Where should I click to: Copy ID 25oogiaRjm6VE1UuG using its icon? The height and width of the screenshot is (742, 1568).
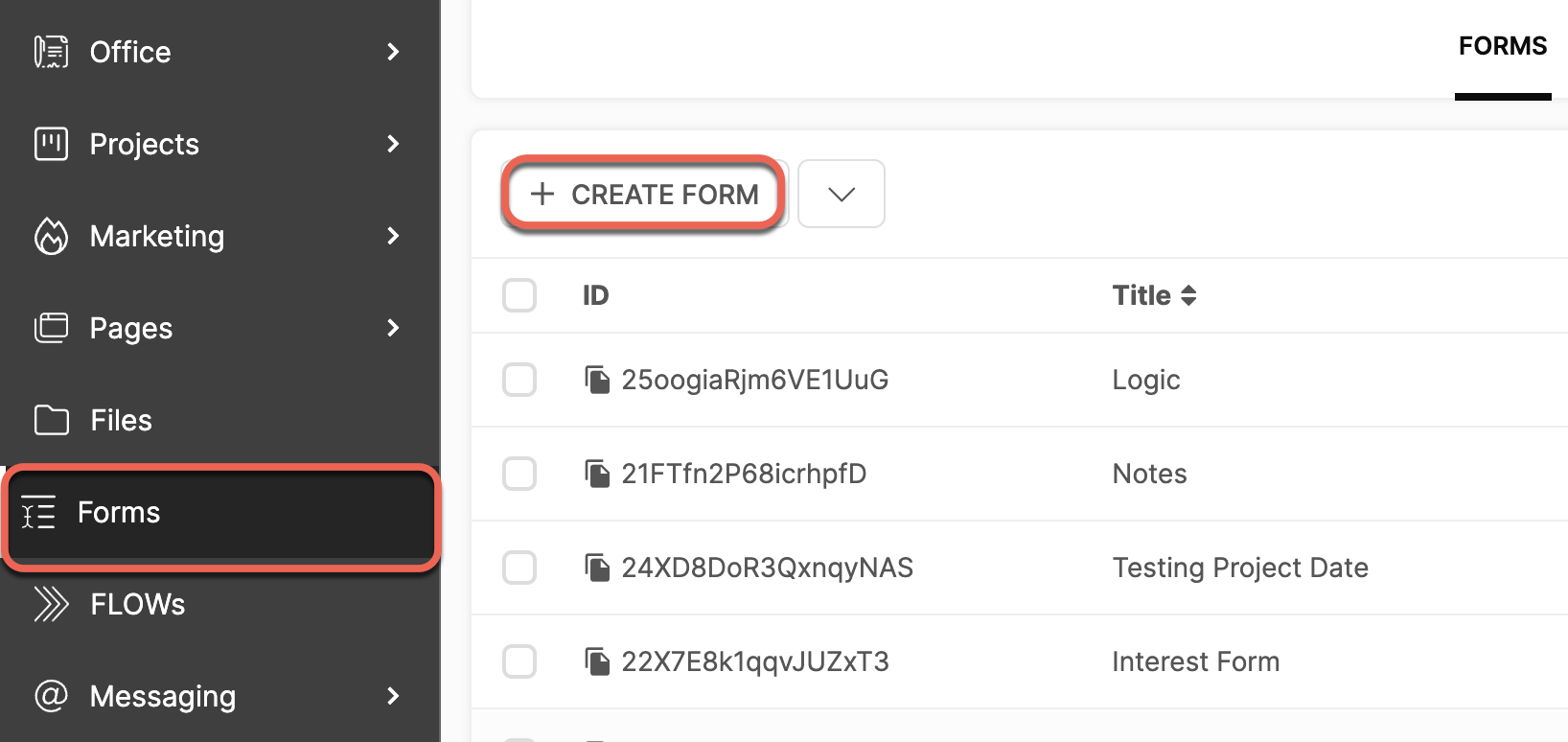point(597,380)
